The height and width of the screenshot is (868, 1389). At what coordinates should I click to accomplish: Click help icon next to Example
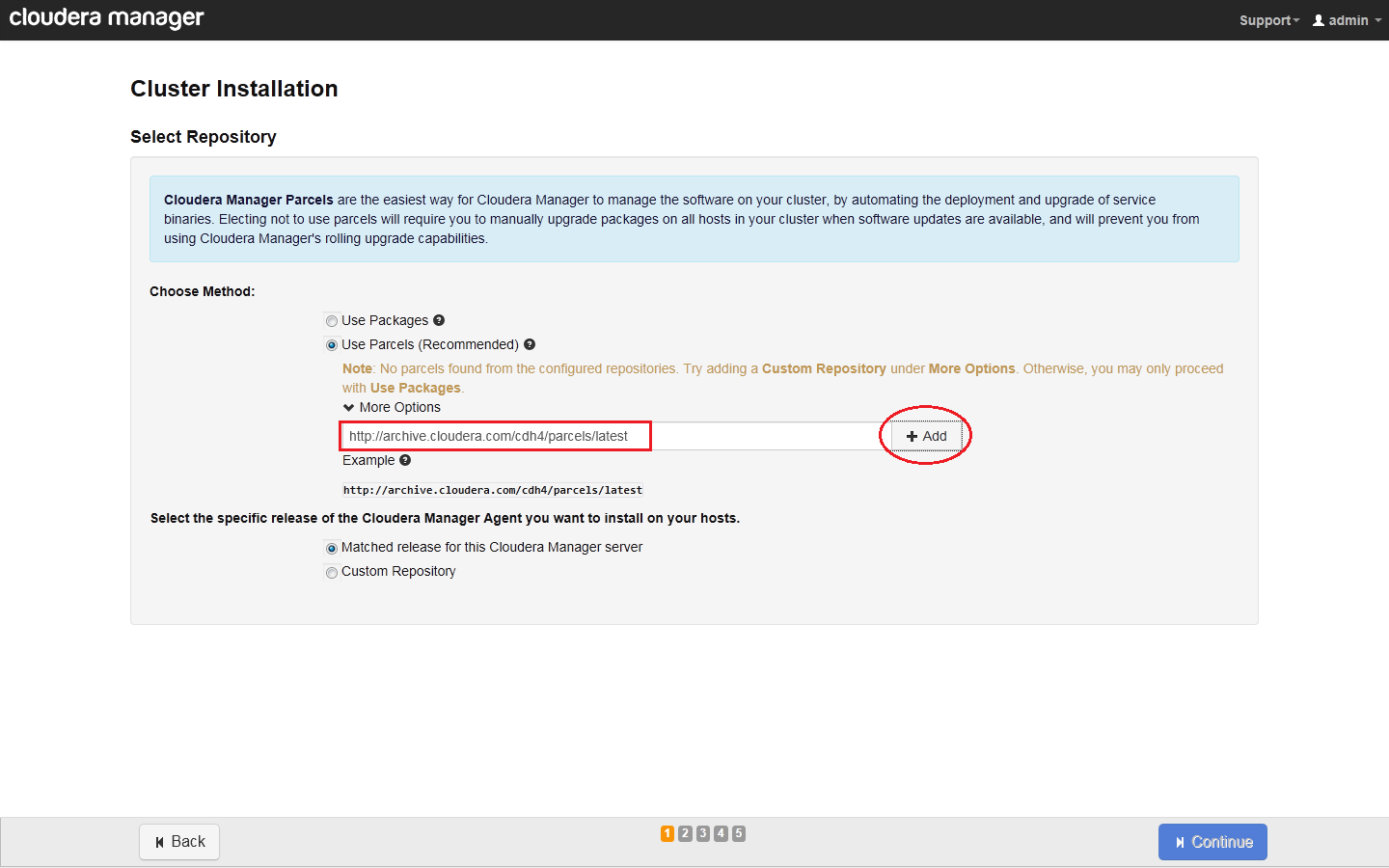405,460
